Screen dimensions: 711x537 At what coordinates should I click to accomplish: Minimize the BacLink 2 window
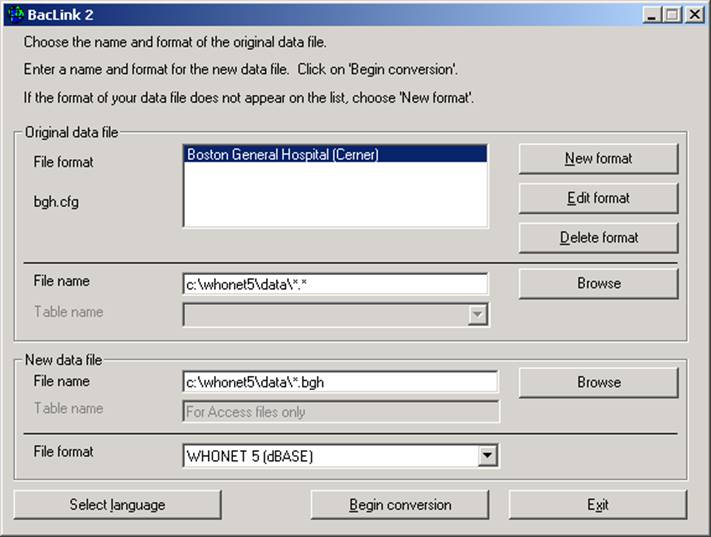click(652, 15)
